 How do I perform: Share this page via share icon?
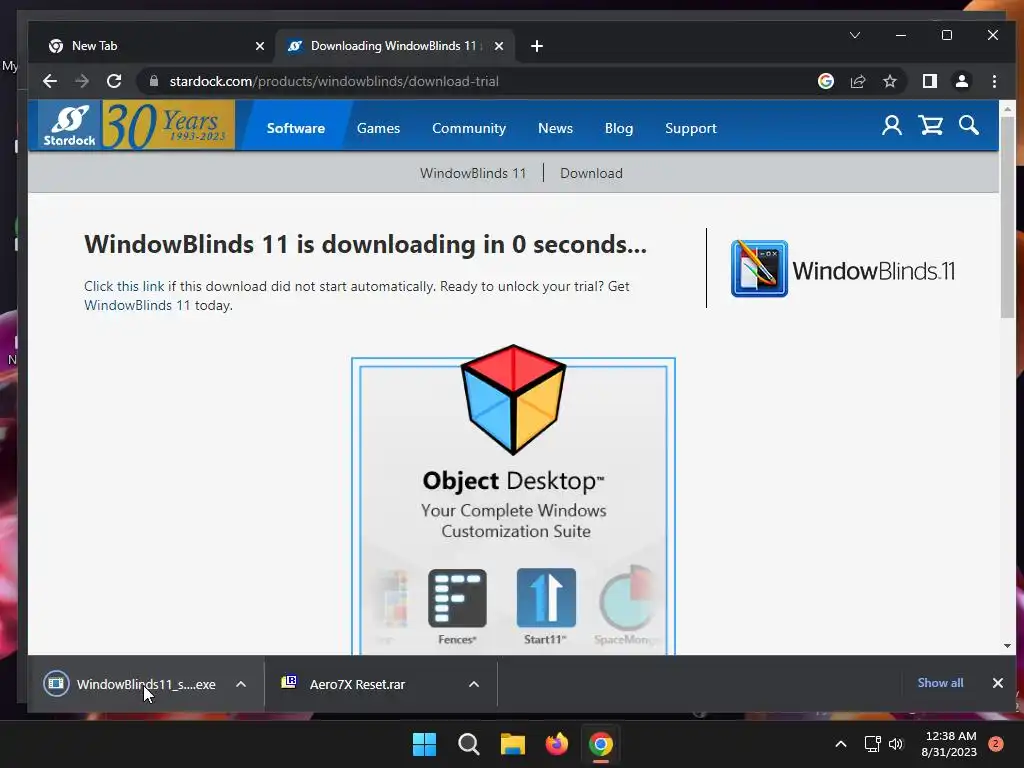[x=857, y=81]
